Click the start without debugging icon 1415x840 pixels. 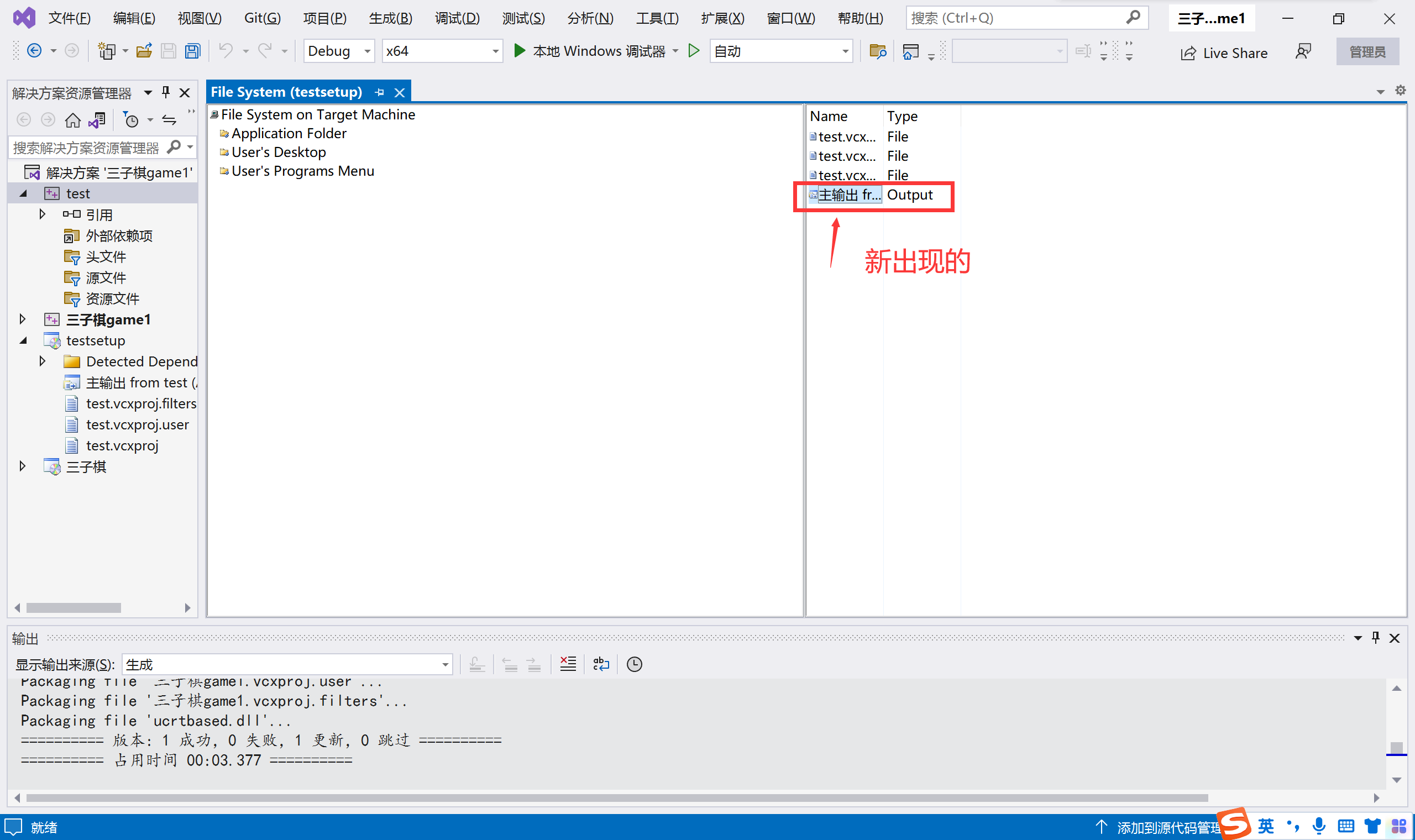coord(693,51)
